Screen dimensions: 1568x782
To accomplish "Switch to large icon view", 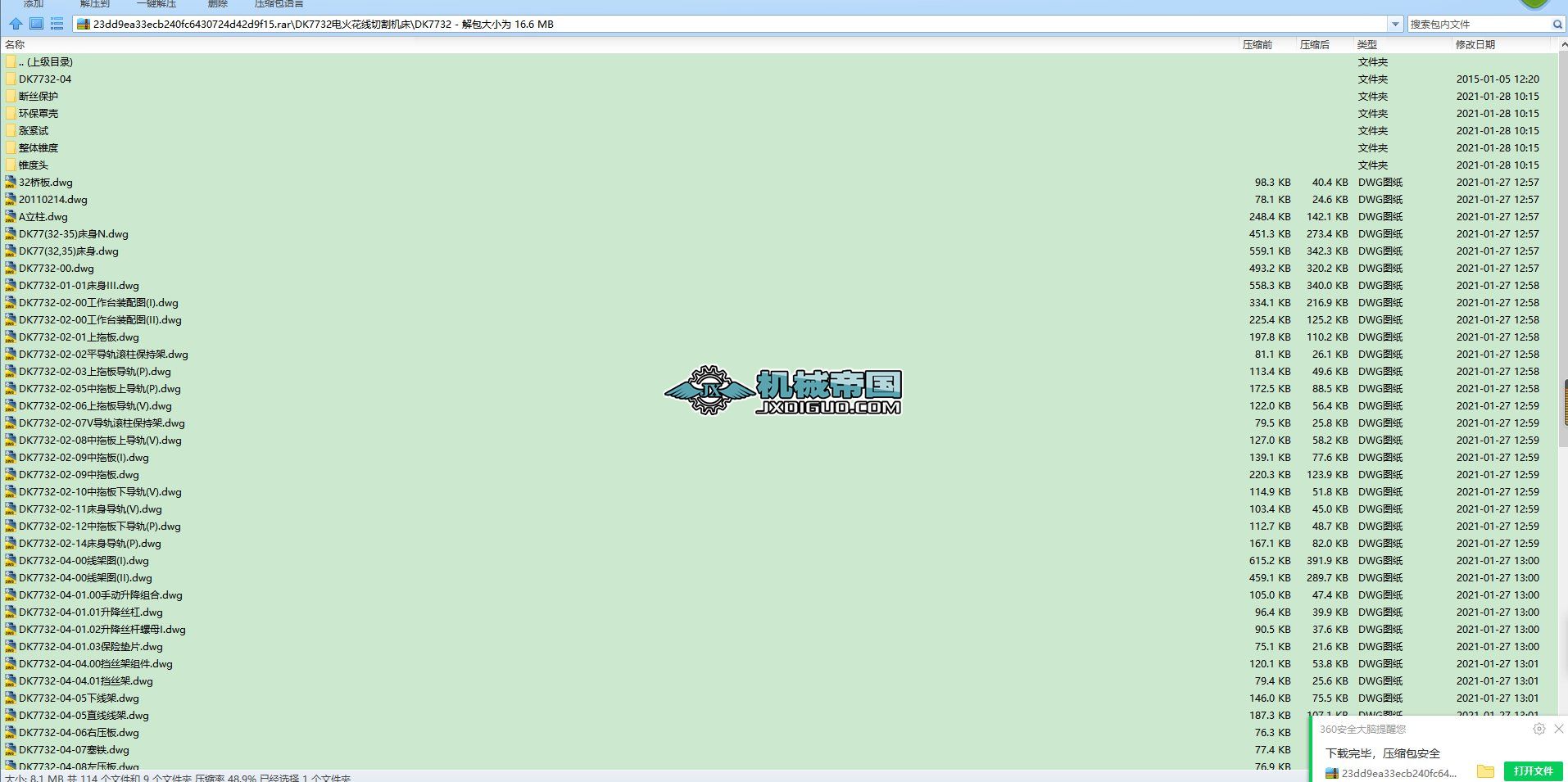I will pos(36,24).
